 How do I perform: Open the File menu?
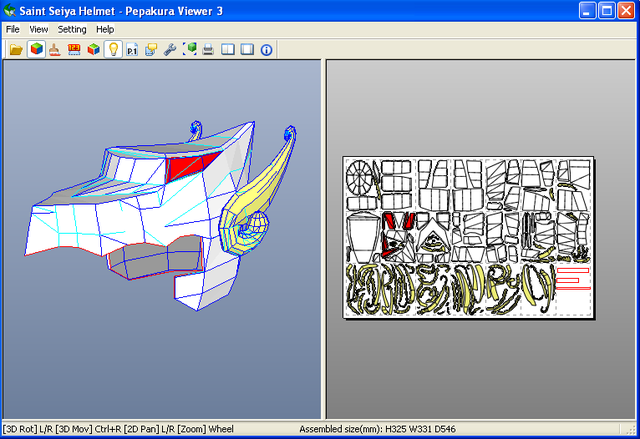13,29
